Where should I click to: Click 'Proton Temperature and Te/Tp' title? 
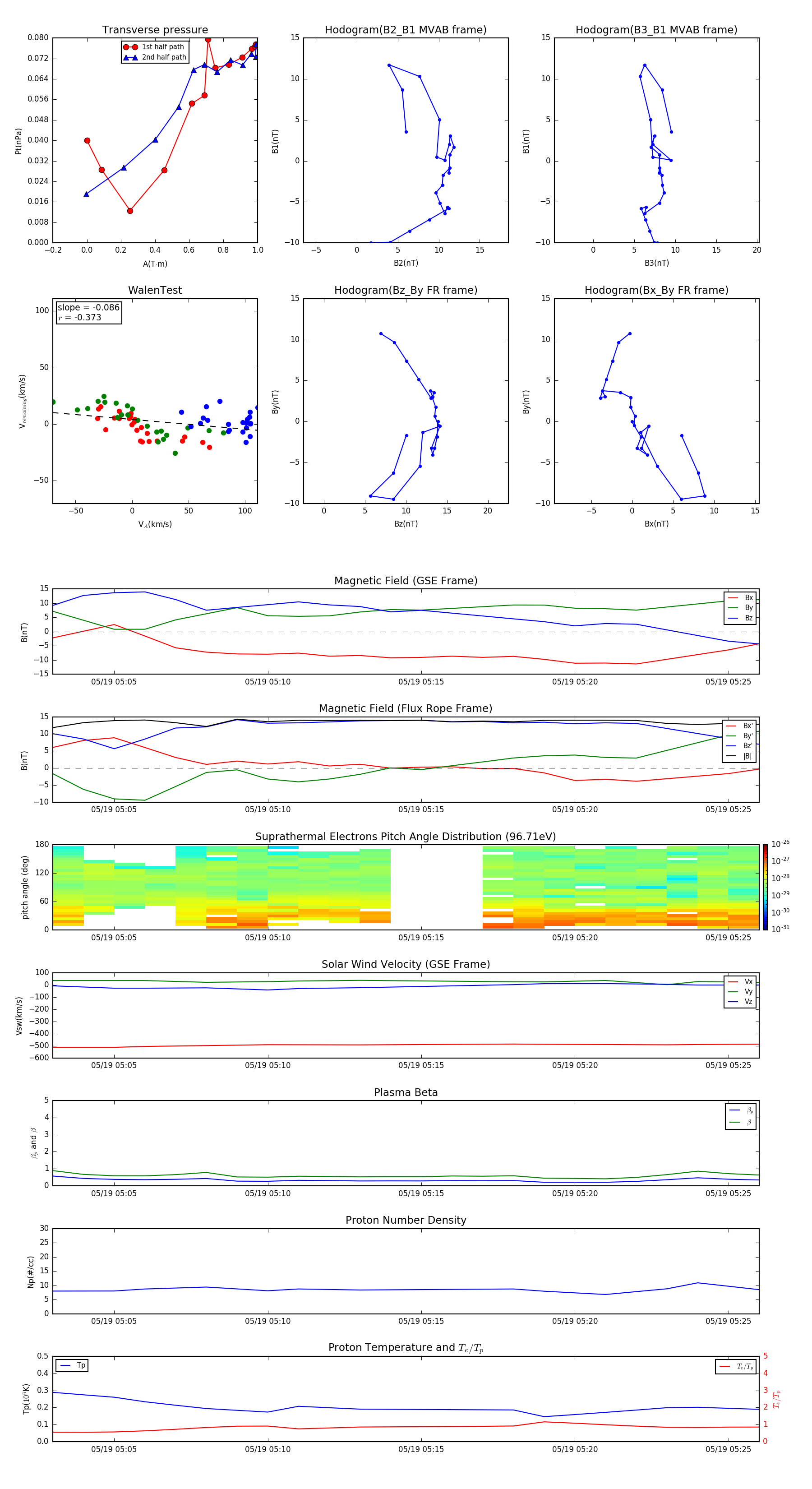[x=406, y=1347]
